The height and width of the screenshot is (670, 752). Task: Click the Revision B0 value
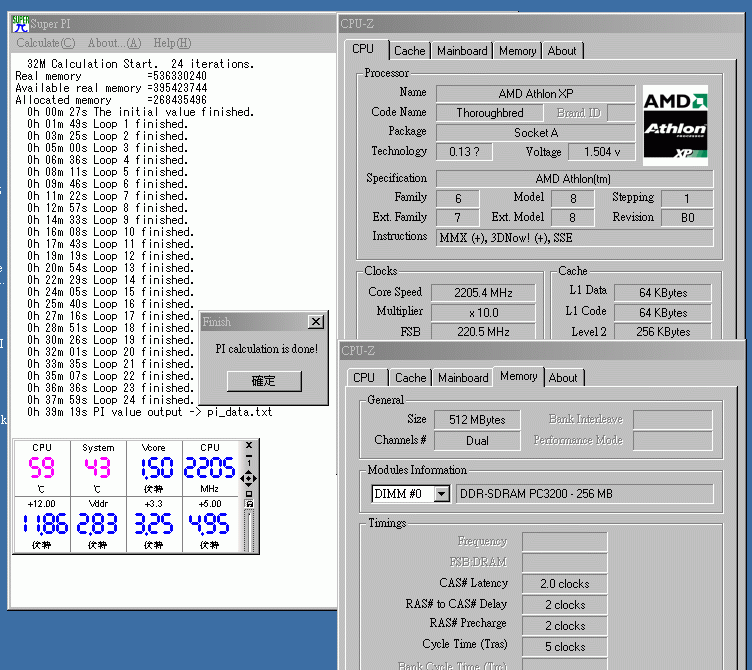click(687, 217)
